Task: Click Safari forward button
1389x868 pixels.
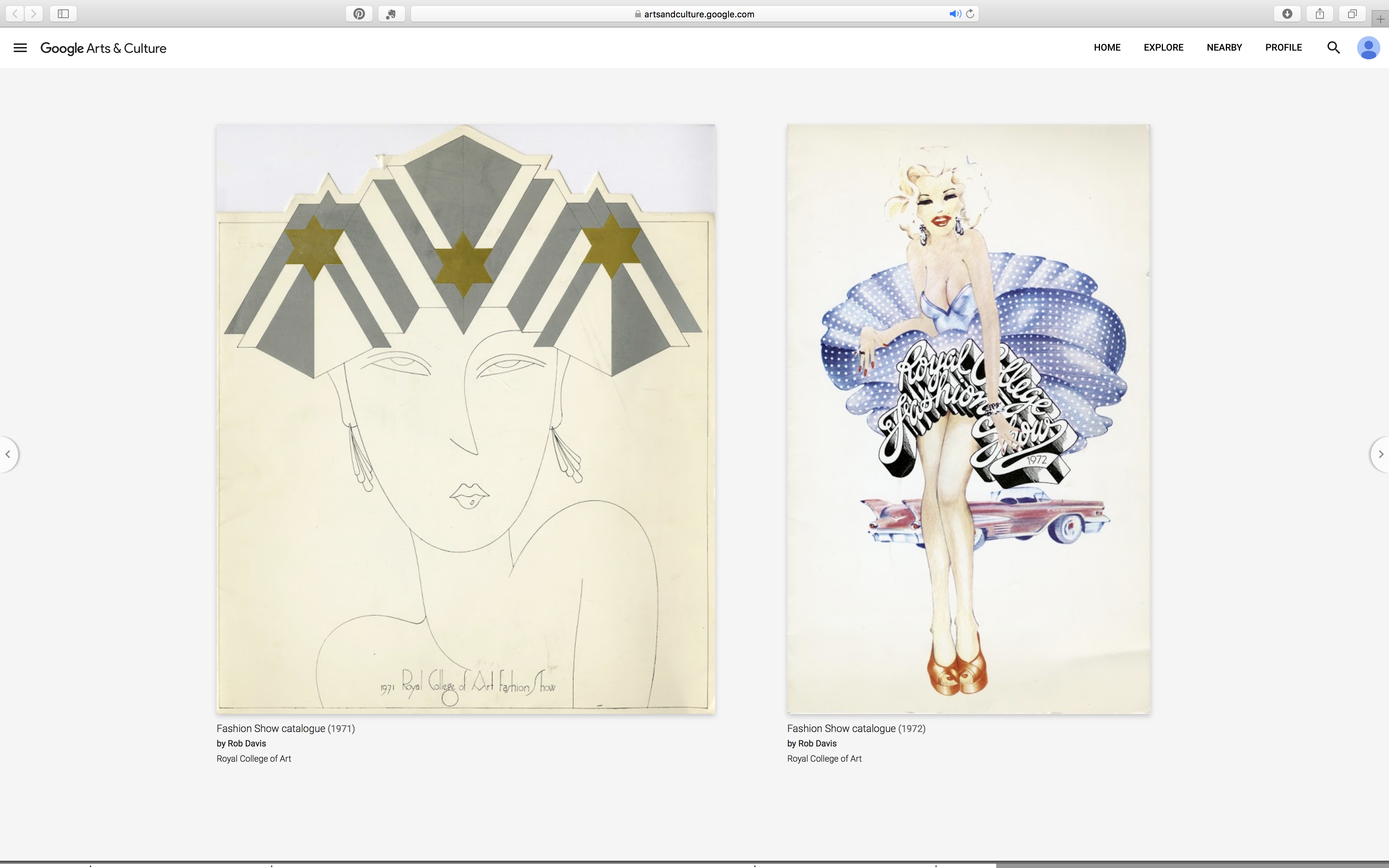Action: 34,14
